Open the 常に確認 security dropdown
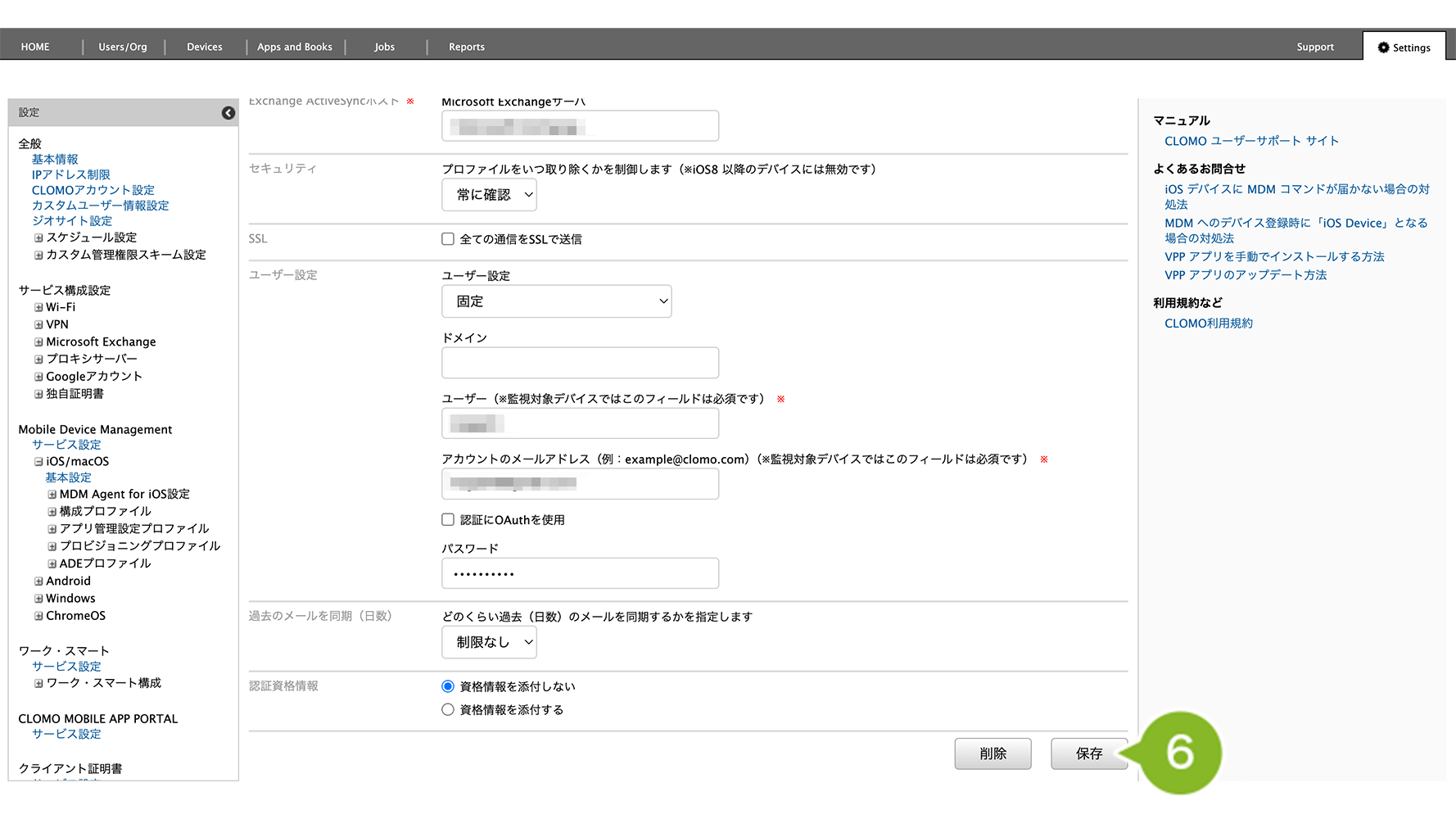Image resolution: width=1456 pixels, height=819 pixels. coord(489,195)
